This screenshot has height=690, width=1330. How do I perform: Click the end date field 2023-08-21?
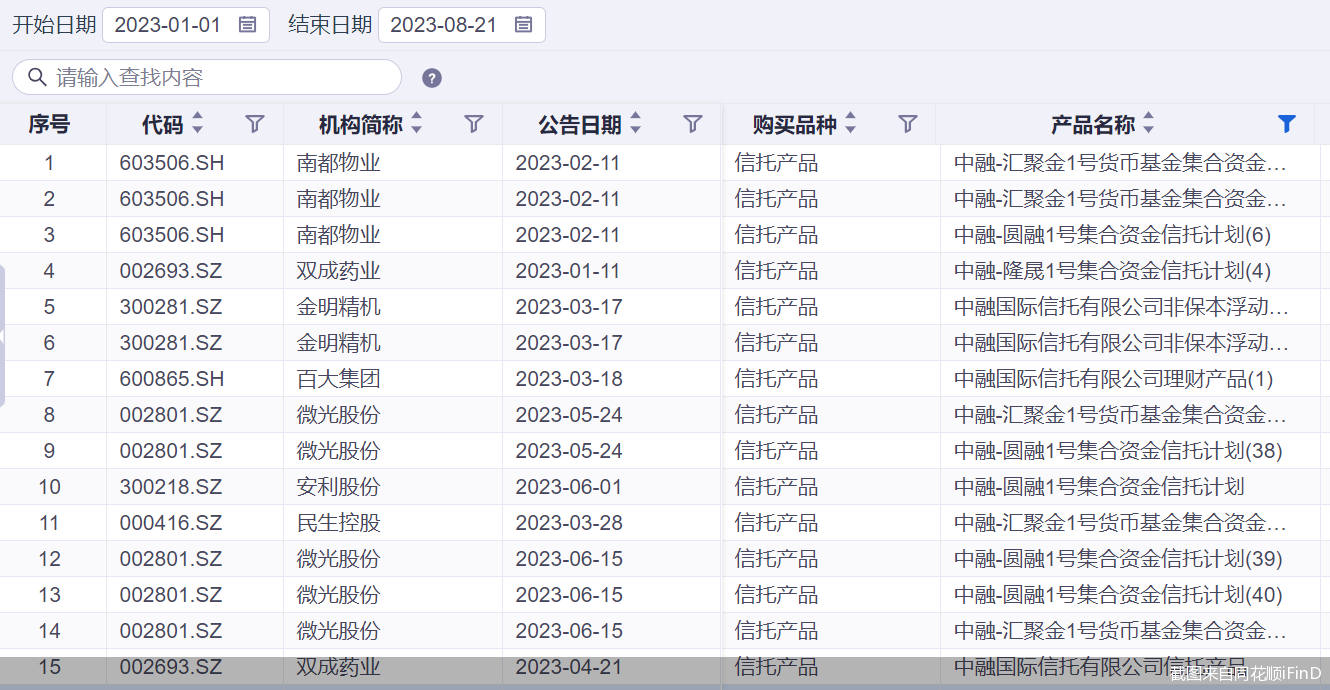462,25
